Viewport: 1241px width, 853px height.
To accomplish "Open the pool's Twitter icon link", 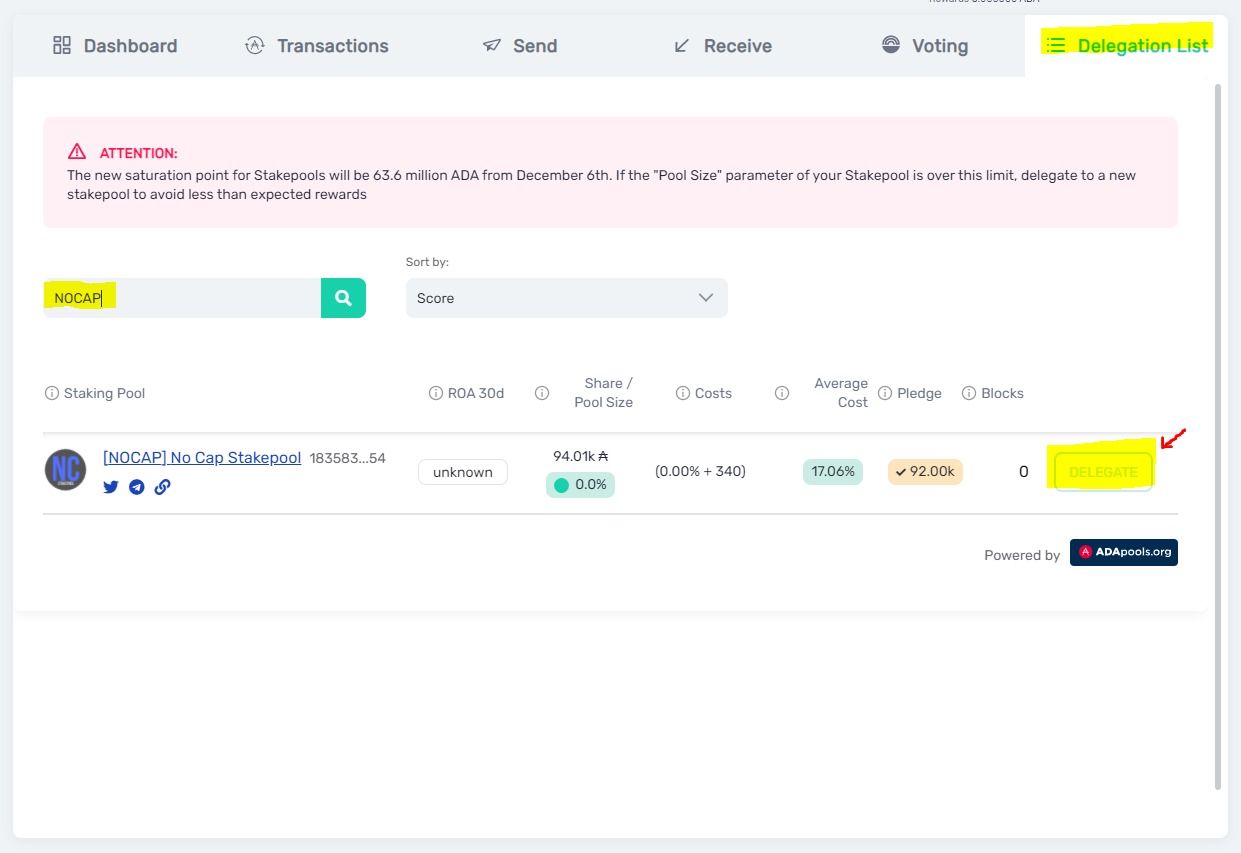I will click(111, 487).
